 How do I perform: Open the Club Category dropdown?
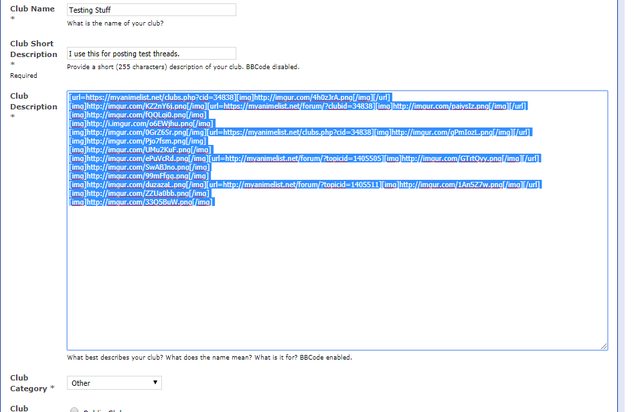click(x=114, y=382)
